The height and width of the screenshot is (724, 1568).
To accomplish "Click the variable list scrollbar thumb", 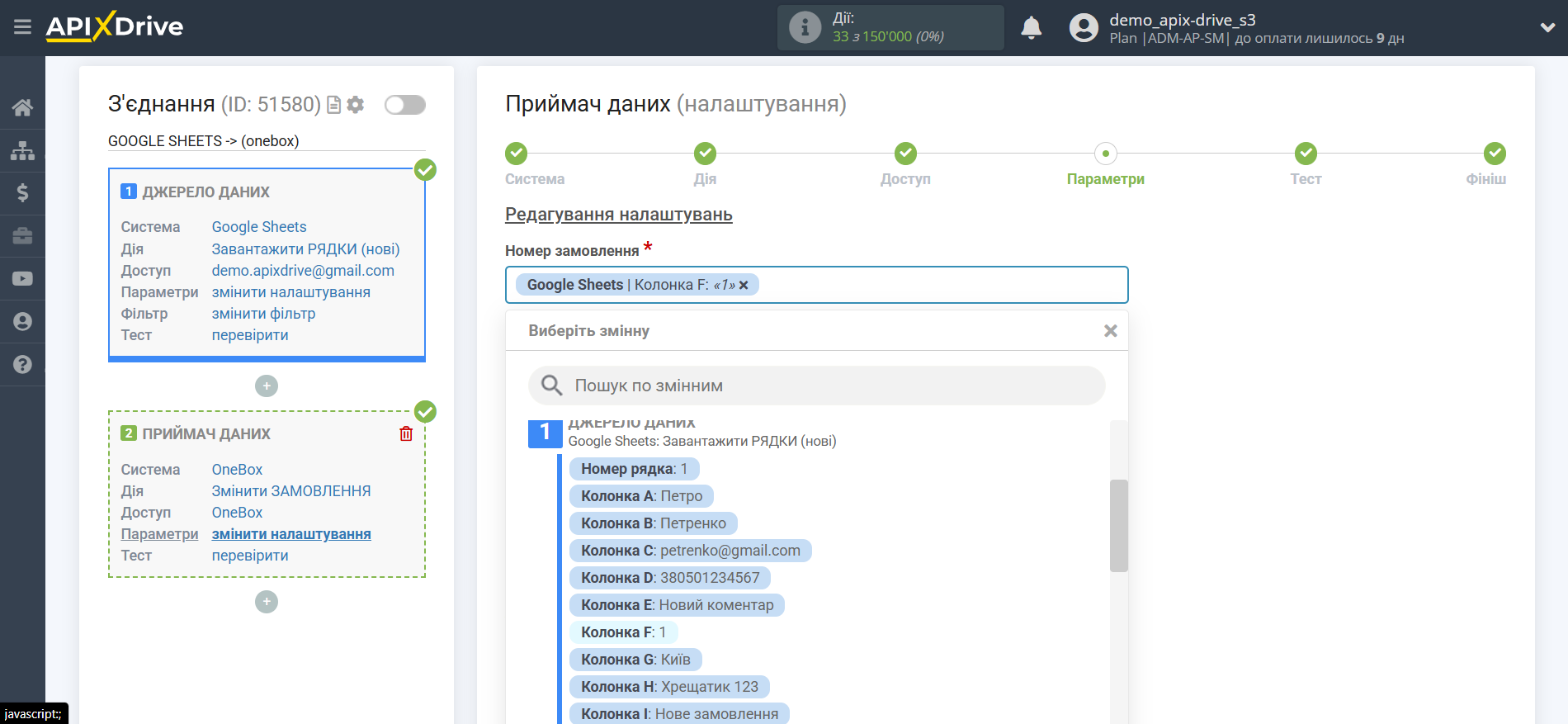I will coord(1118,526).
